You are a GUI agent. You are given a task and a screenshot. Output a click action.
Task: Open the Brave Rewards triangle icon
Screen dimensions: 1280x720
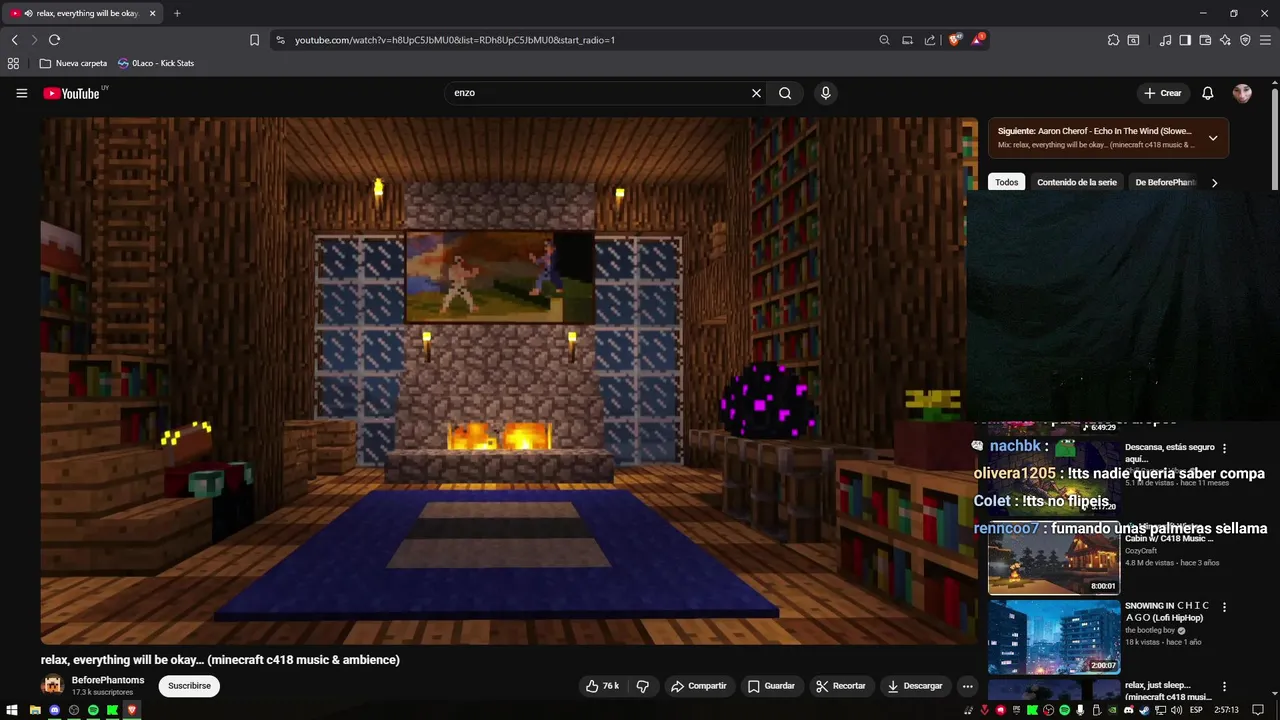978,40
